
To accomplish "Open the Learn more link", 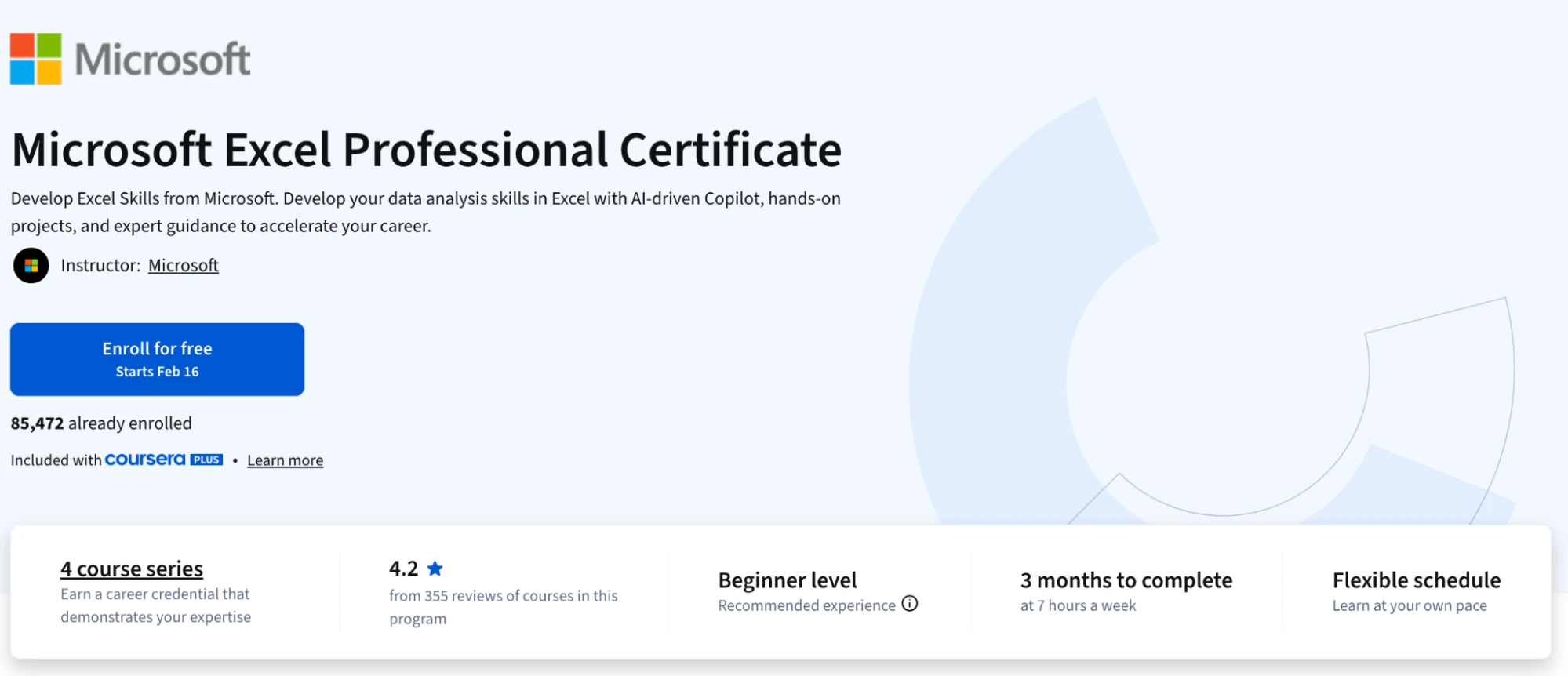I will 285,460.
